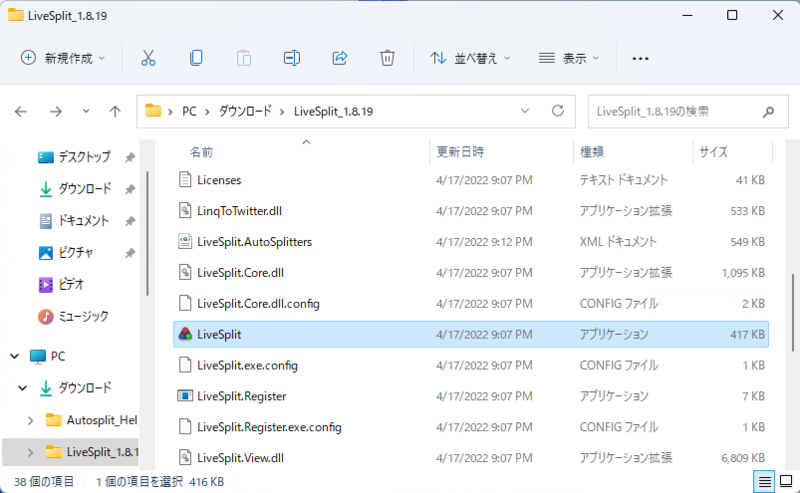The width and height of the screenshot is (800, 493).
Task: Open ピクチャ in quick access
Action: (66, 252)
